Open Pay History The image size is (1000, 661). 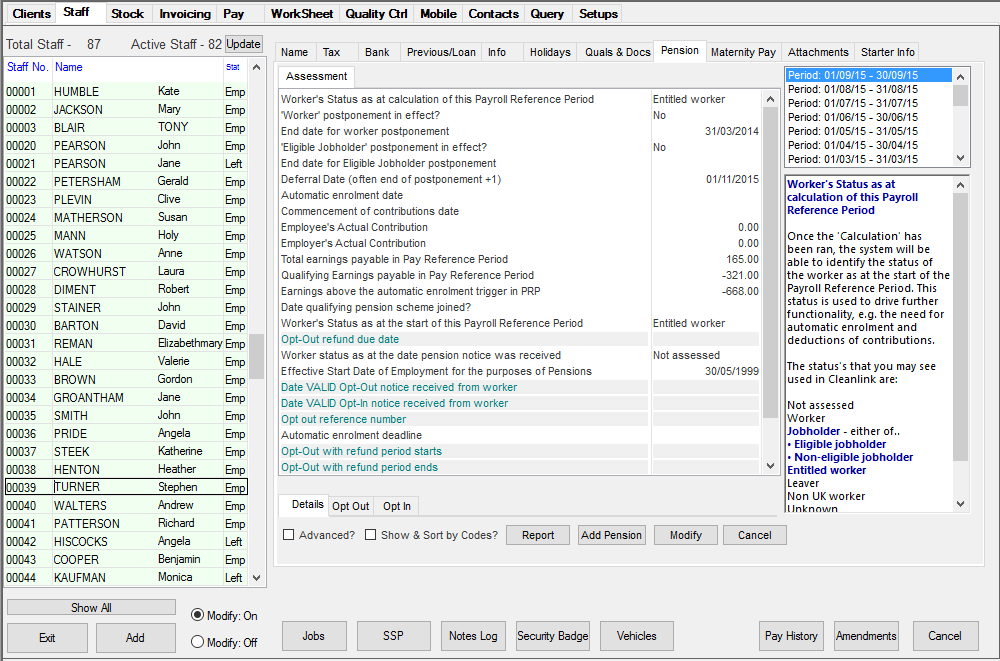click(x=791, y=636)
